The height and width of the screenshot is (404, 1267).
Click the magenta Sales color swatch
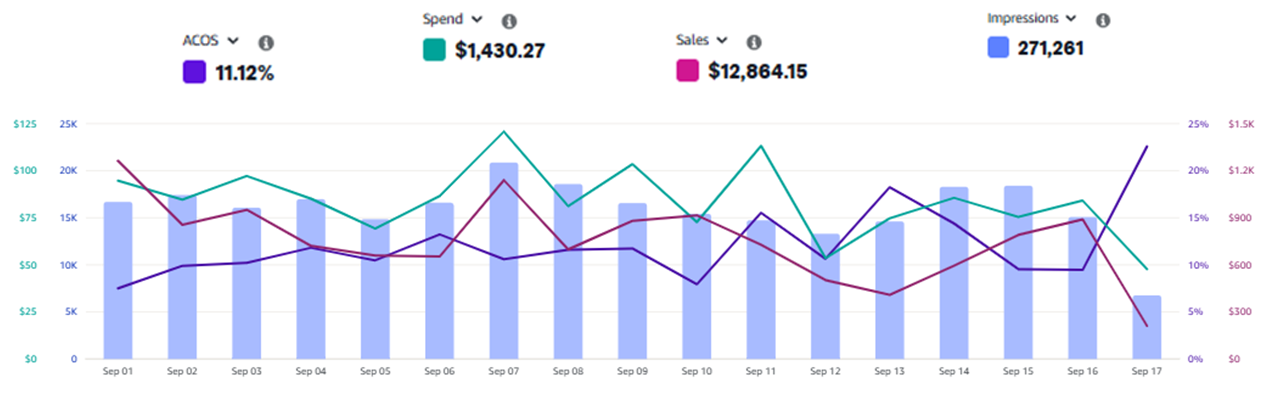(x=687, y=71)
